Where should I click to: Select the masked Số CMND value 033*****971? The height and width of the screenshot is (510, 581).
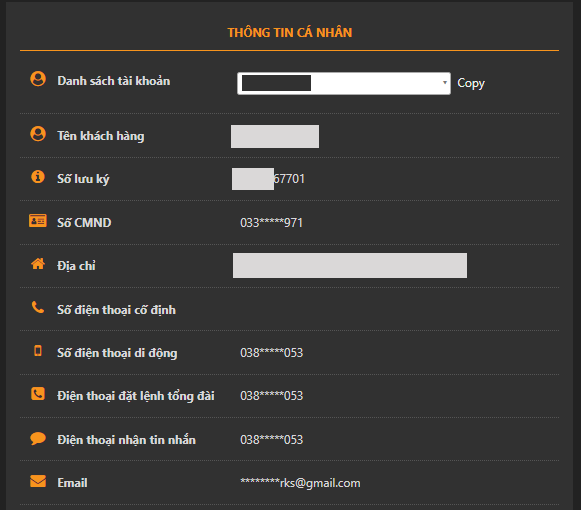[x=272, y=223]
